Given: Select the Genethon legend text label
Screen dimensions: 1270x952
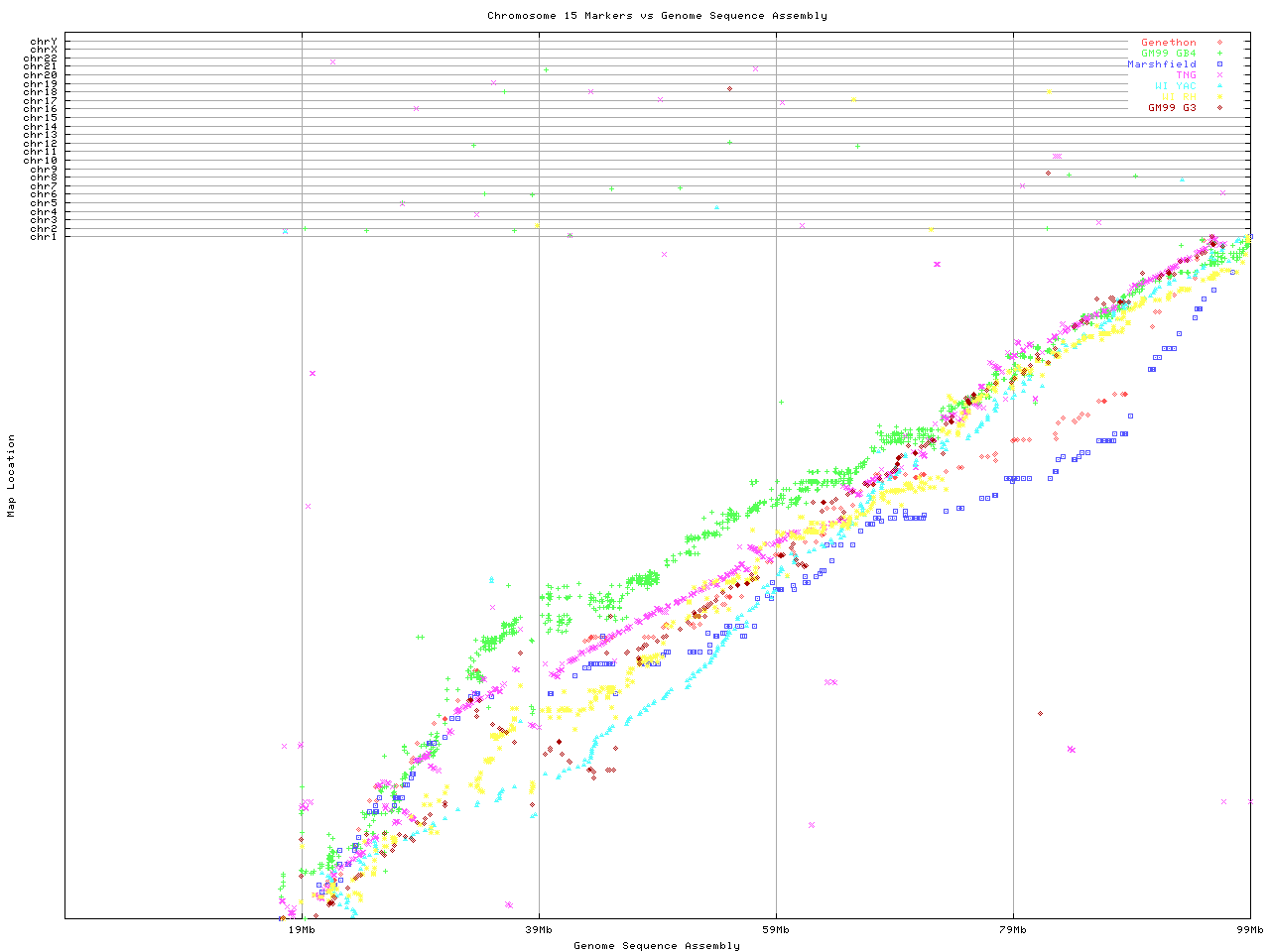Looking at the screenshot, I should pyautogui.click(x=1168, y=43).
